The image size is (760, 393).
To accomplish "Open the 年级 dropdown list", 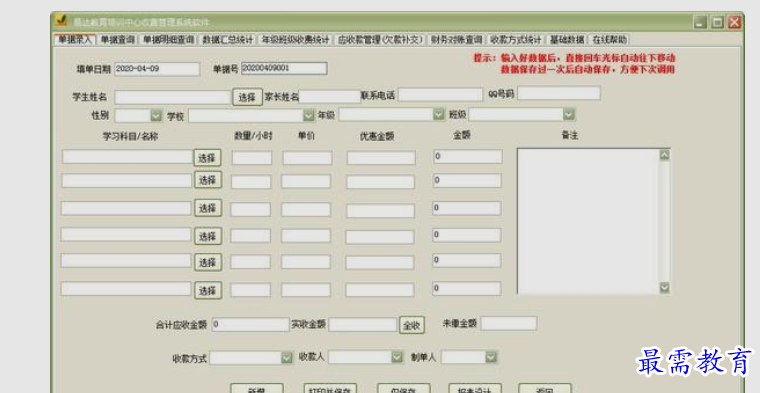I will pos(438,114).
